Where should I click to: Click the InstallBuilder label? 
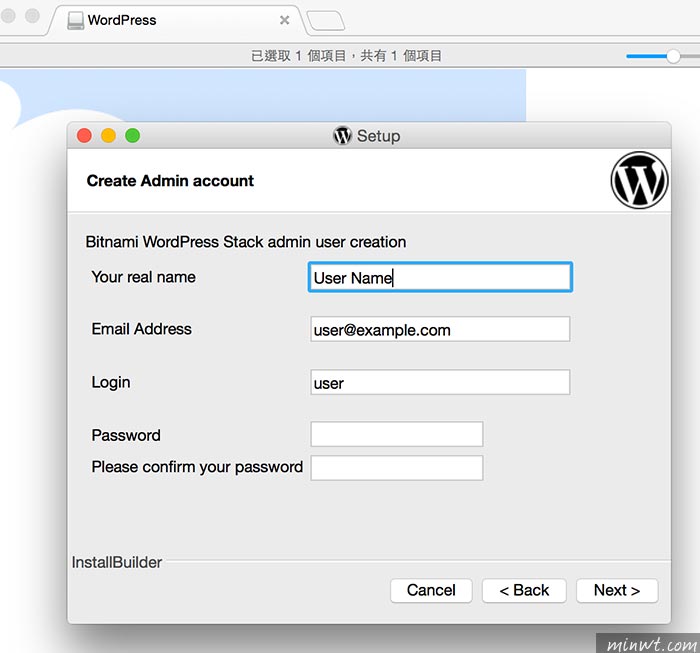click(117, 562)
